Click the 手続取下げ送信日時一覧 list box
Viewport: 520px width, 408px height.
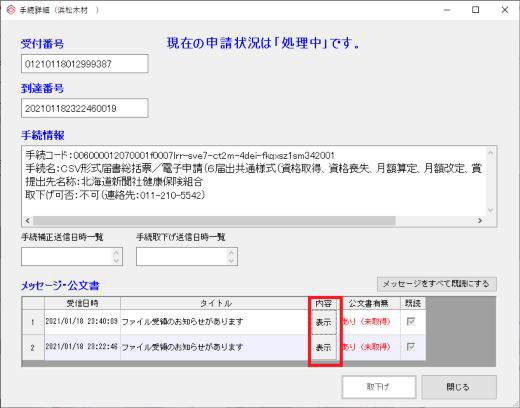point(187,257)
